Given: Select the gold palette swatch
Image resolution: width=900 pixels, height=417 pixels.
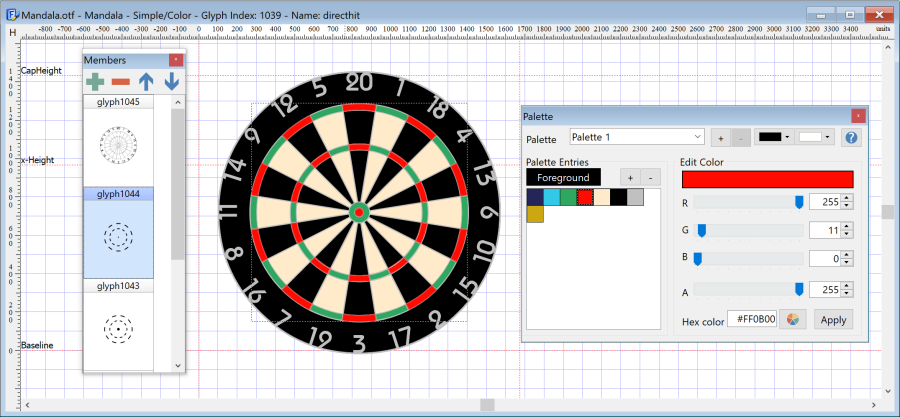Looking at the screenshot, I should click(535, 214).
